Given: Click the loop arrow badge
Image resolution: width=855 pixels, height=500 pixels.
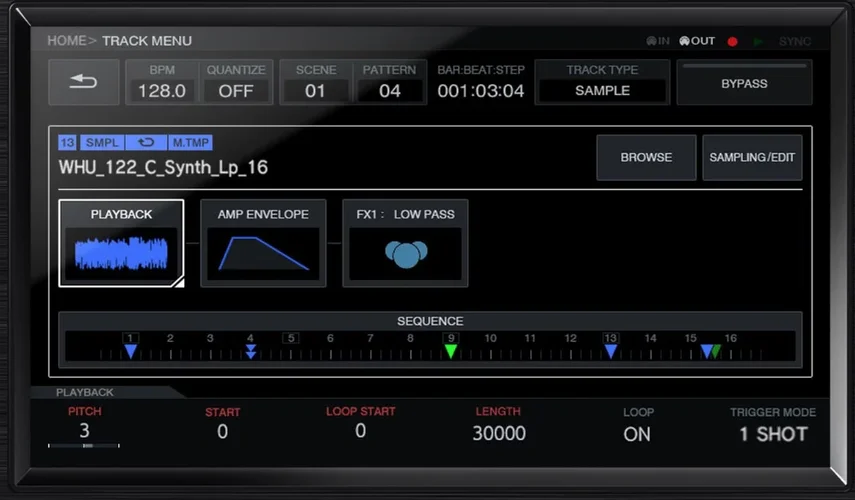Looking at the screenshot, I should pyautogui.click(x=146, y=143).
